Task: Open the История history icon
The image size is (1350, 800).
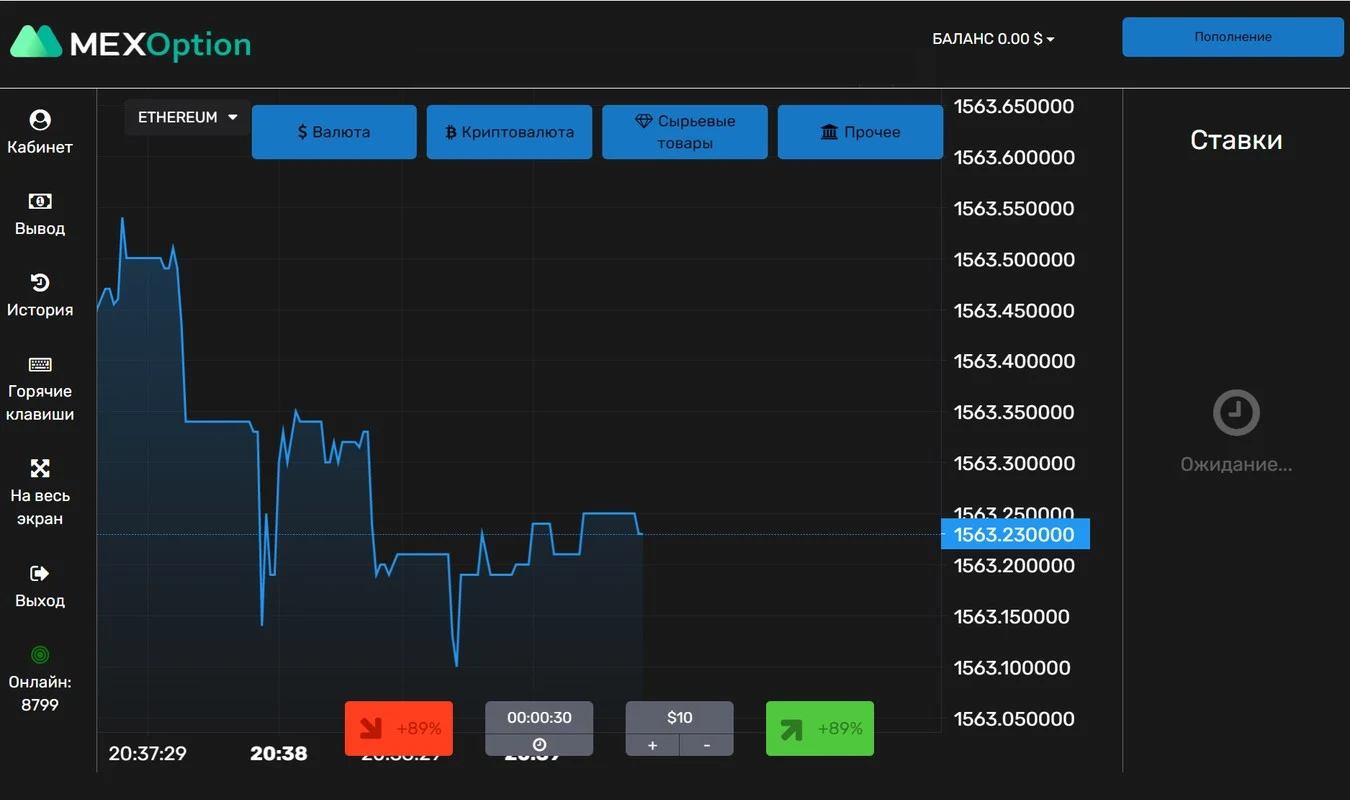Action: (x=40, y=282)
